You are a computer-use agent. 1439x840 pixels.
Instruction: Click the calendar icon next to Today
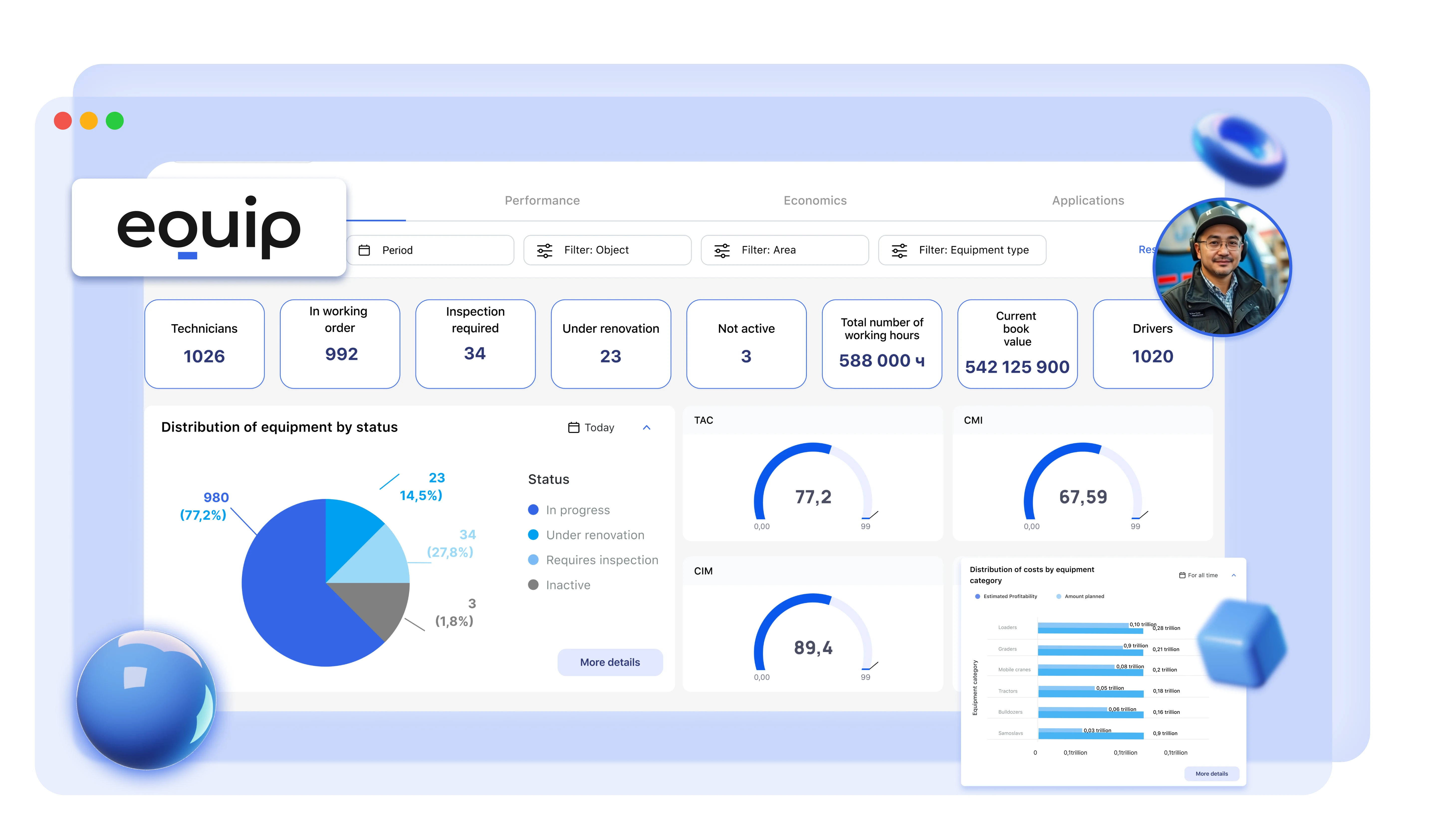(x=573, y=427)
